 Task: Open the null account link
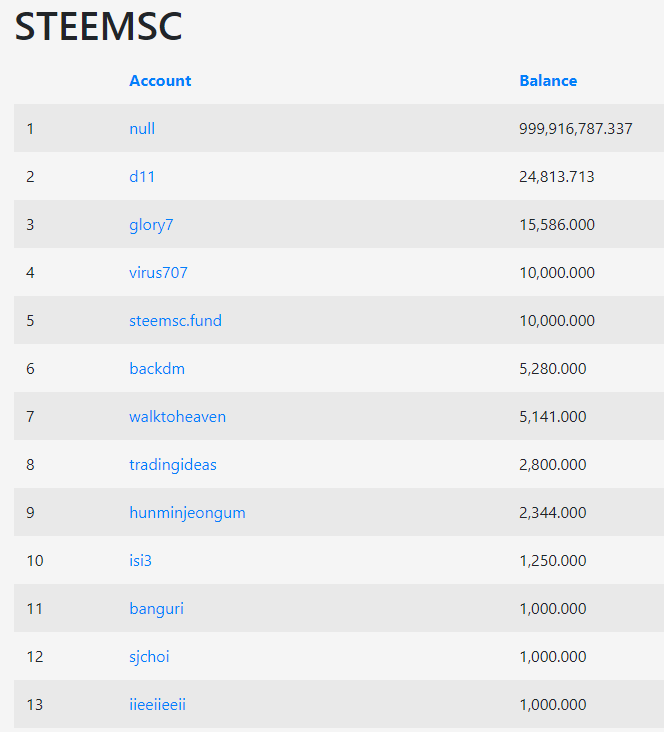pos(142,128)
